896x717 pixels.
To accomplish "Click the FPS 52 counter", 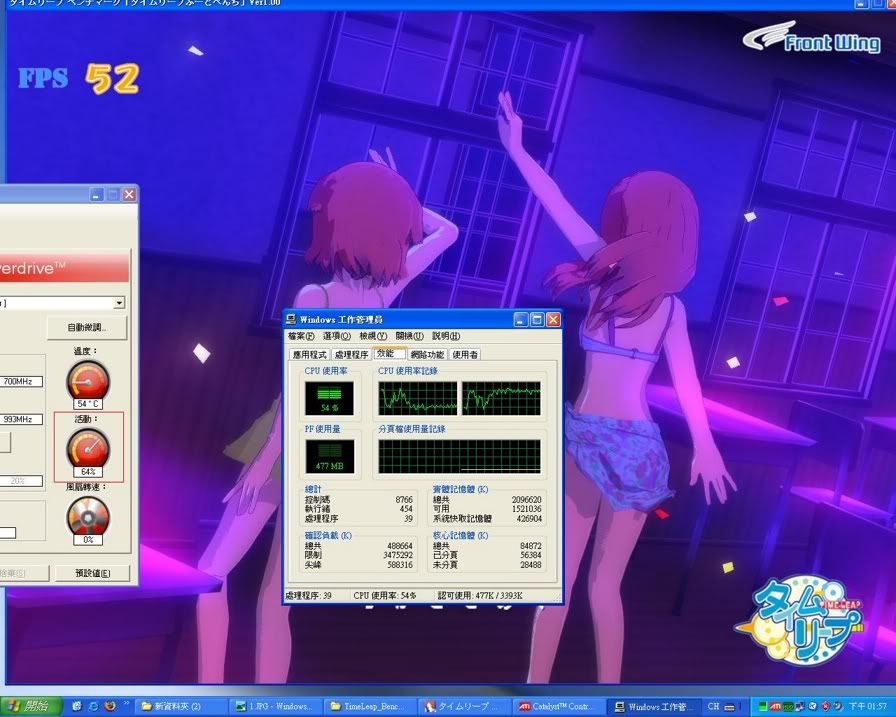I will [78, 78].
